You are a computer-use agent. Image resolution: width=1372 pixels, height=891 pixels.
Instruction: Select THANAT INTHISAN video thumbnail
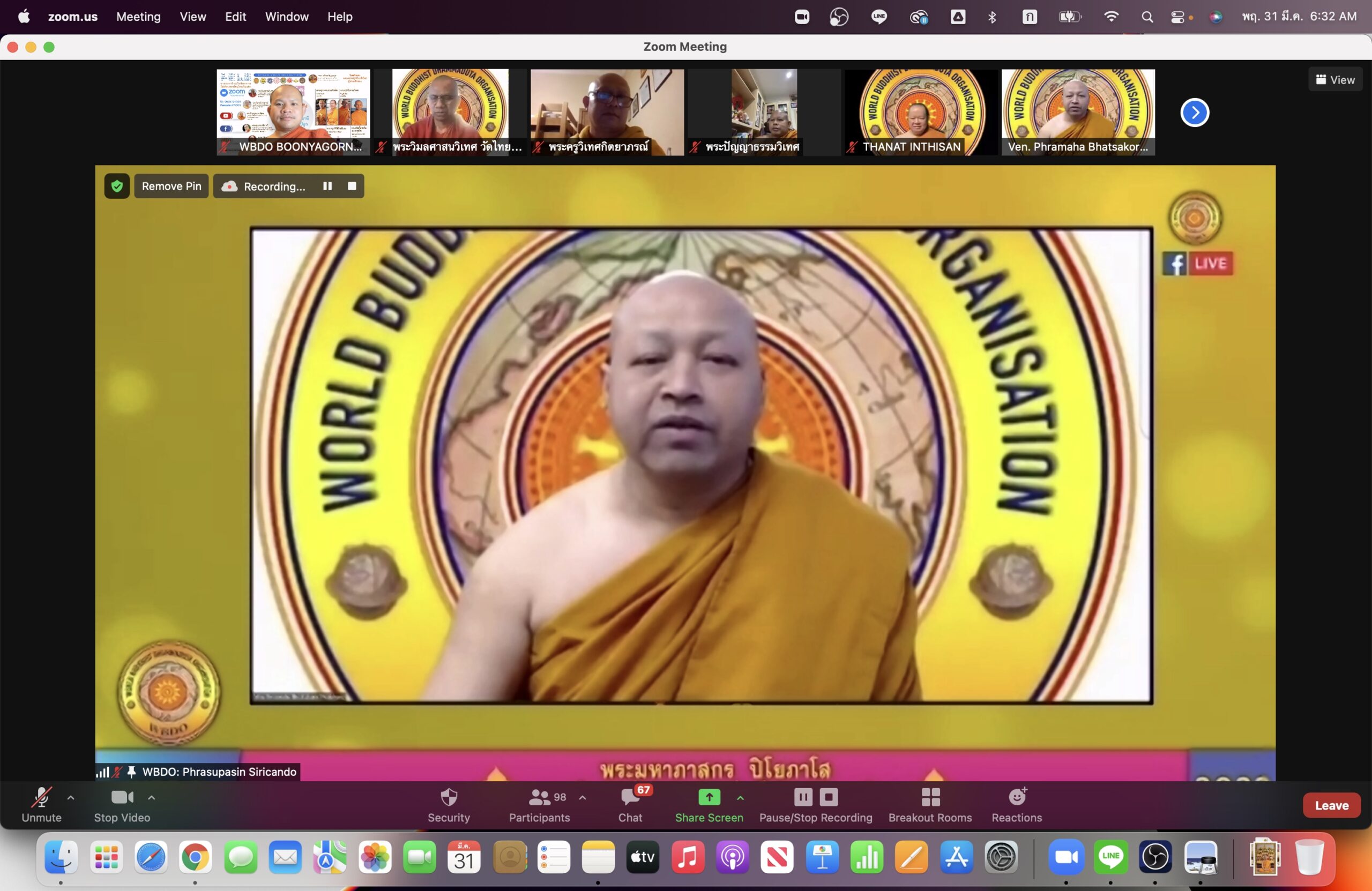point(921,112)
